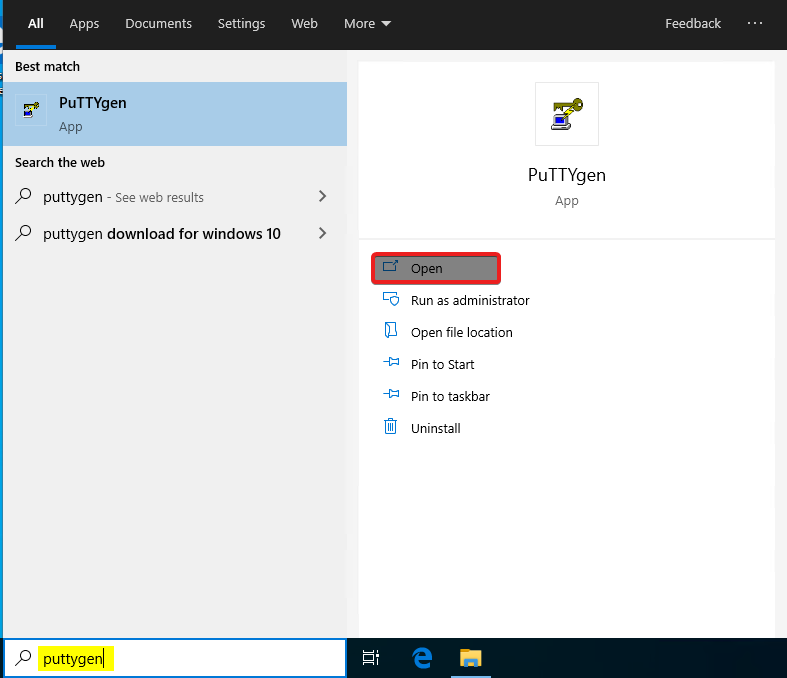The width and height of the screenshot is (787, 678).
Task: Click the large PuTTYgen key icon
Action: click(x=567, y=114)
